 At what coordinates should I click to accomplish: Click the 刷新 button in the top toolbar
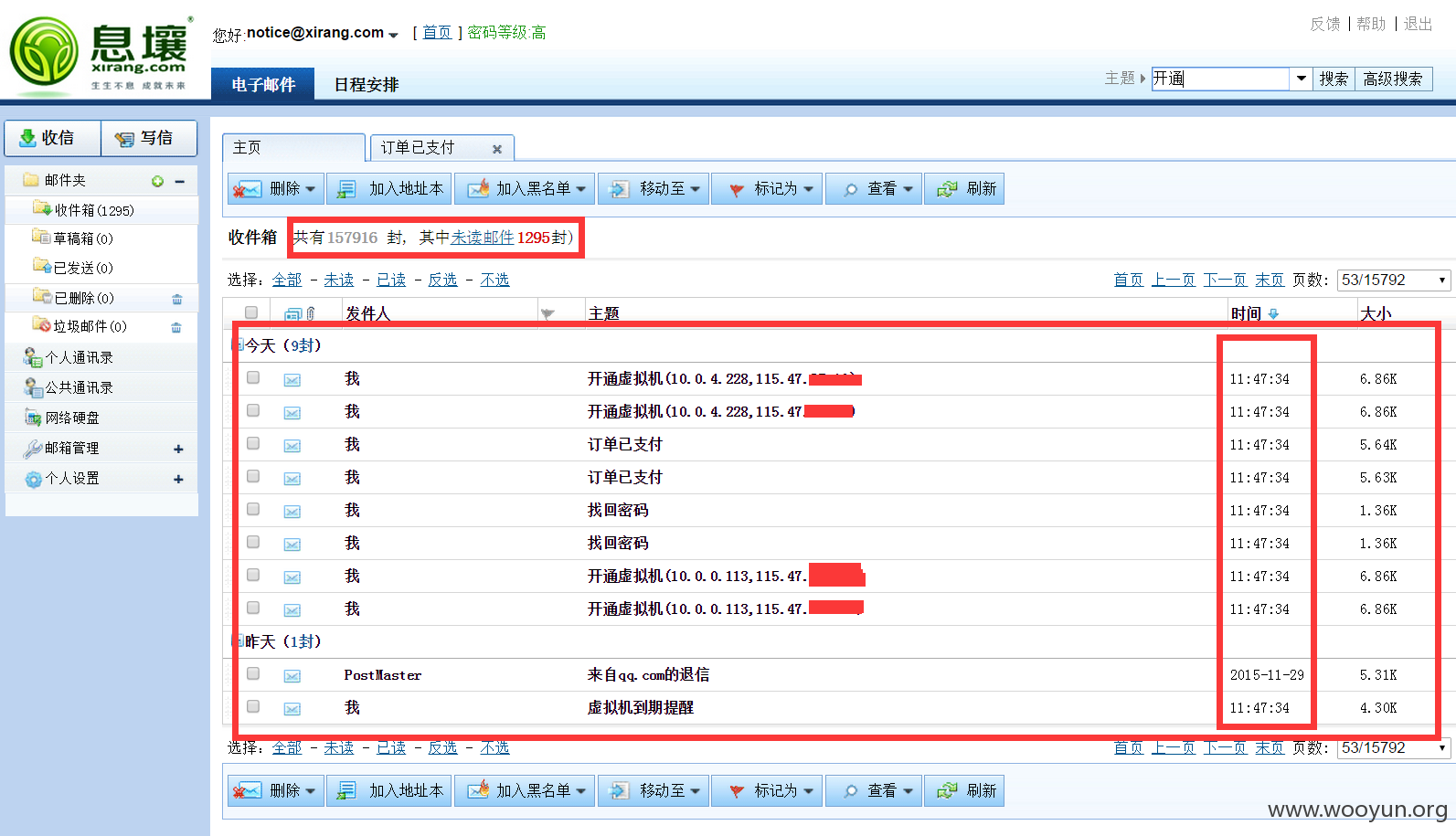tap(964, 189)
